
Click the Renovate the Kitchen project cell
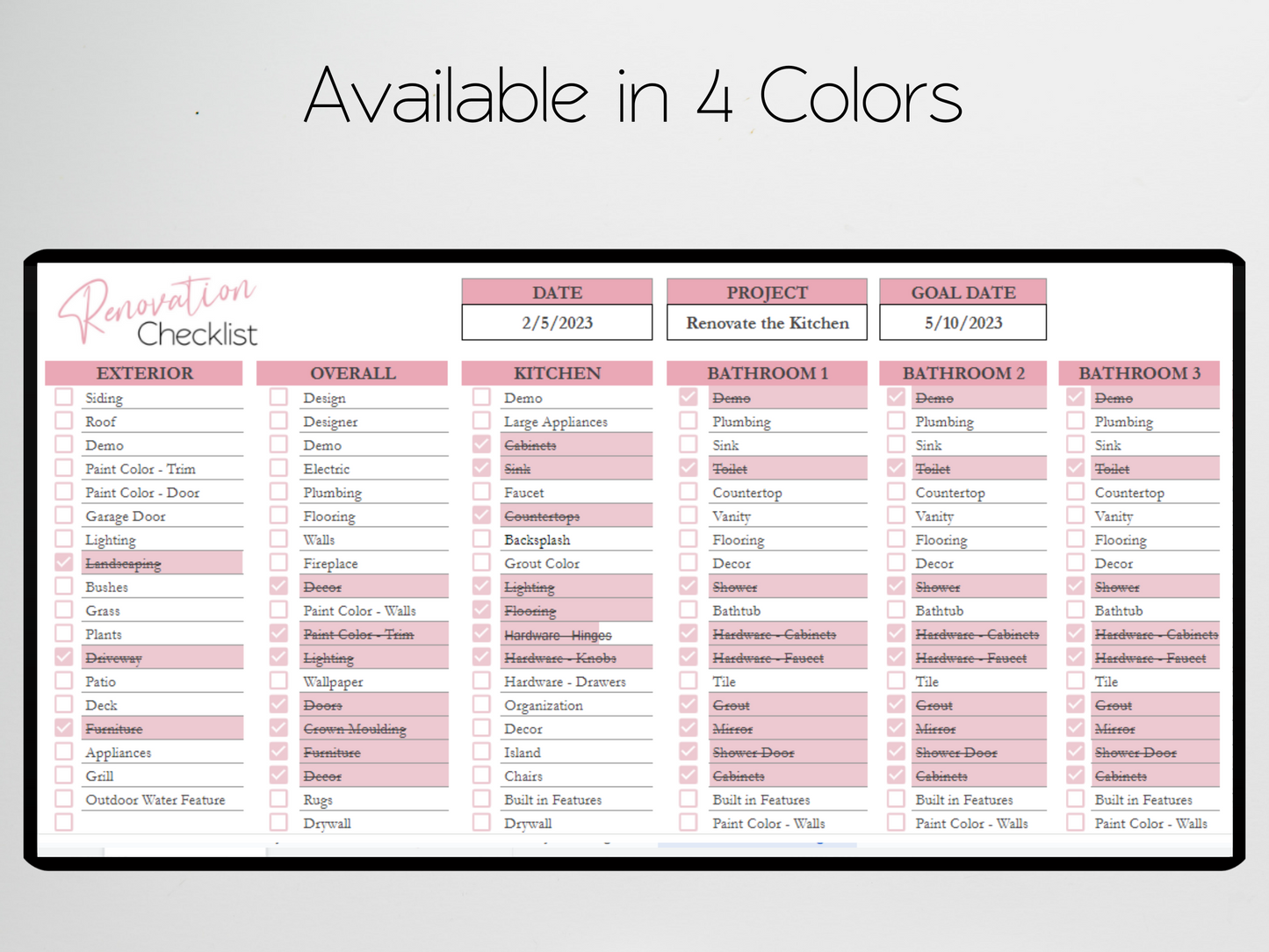point(767,322)
